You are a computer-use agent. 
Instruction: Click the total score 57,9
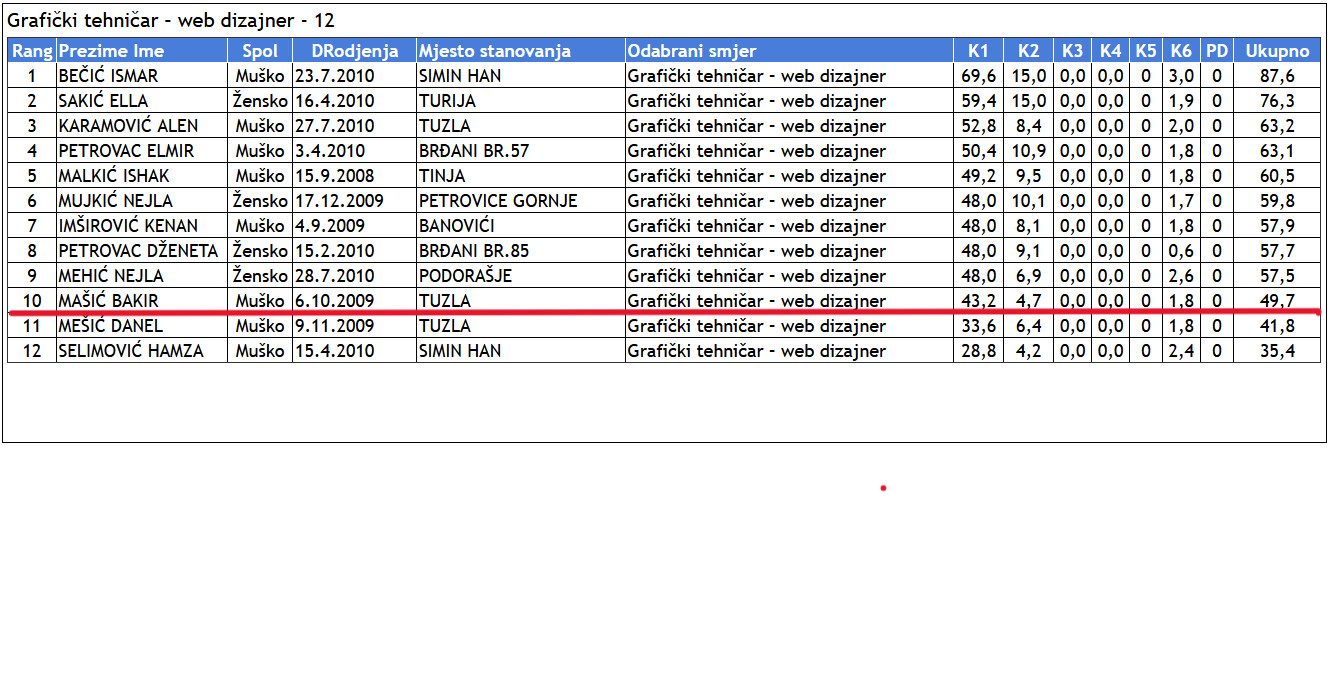click(1277, 226)
